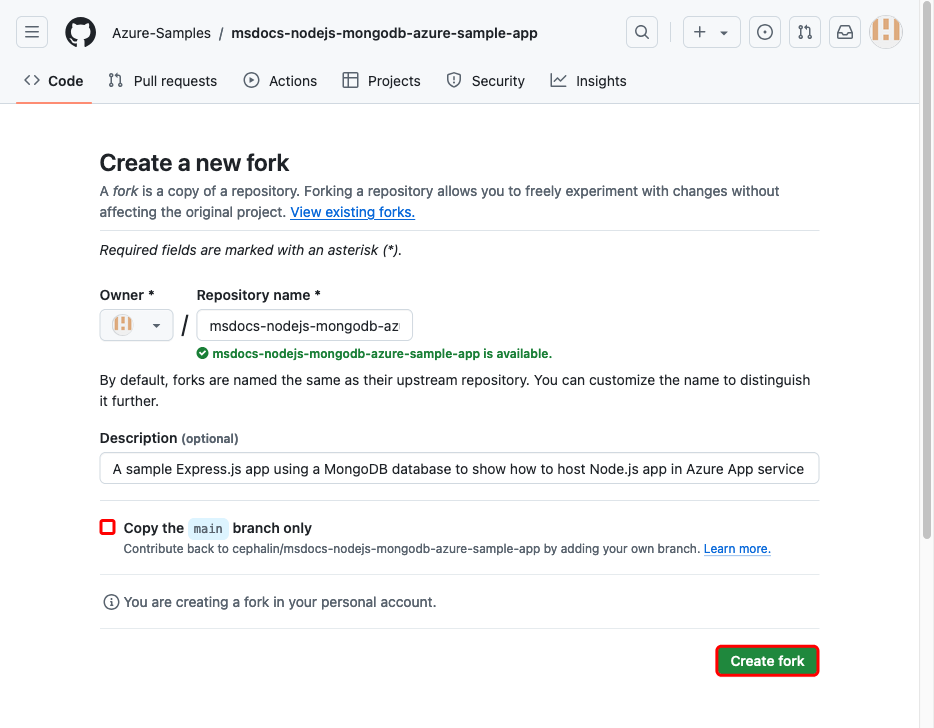Viewport: 934px width, 728px height.
Task: Open the user profile avatar menu
Action: (885, 32)
